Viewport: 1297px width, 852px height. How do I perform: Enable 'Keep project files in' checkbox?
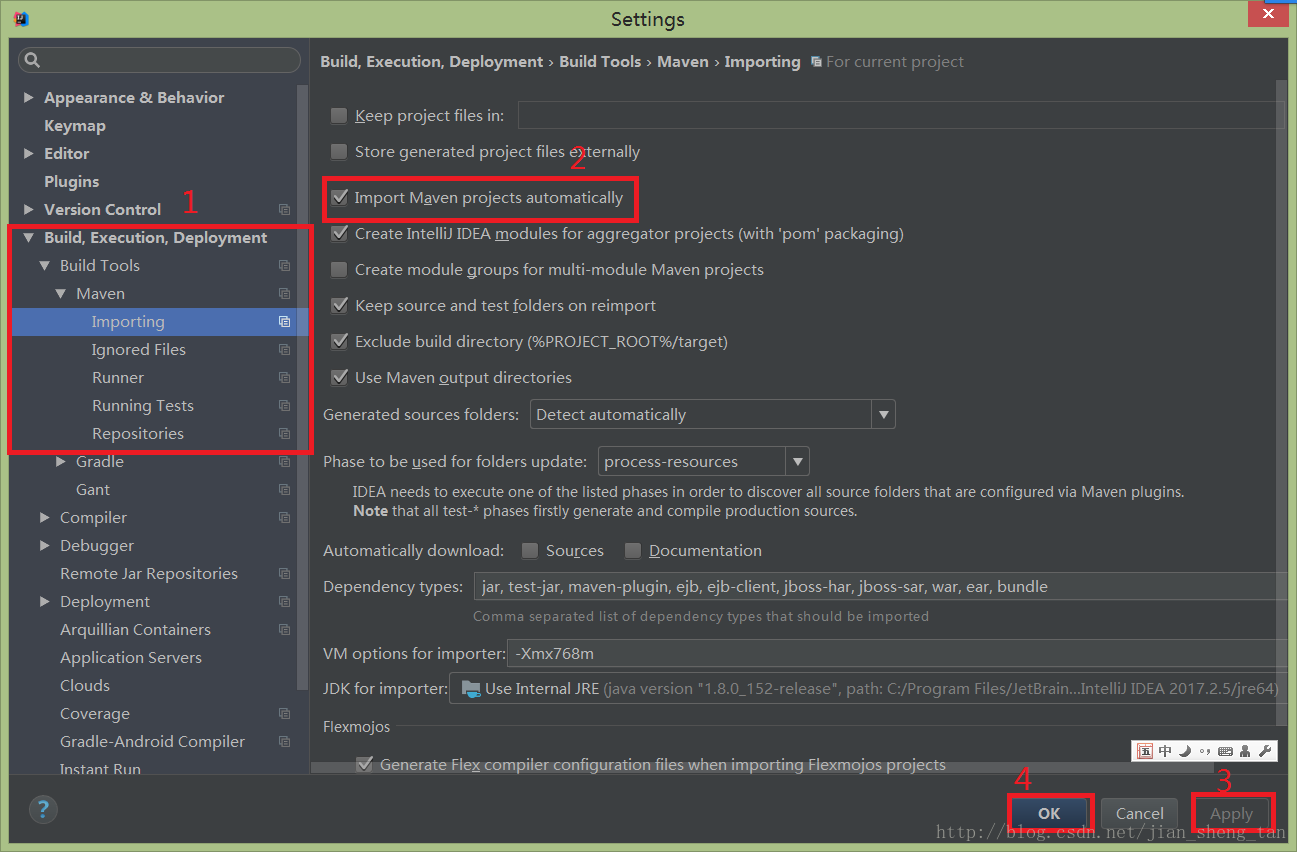339,116
